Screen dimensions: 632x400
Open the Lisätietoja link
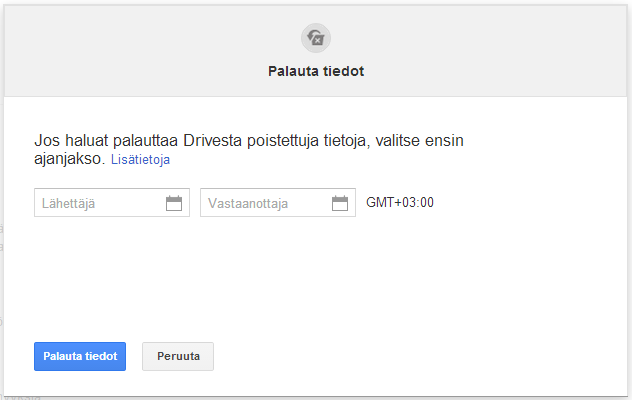click(140, 159)
